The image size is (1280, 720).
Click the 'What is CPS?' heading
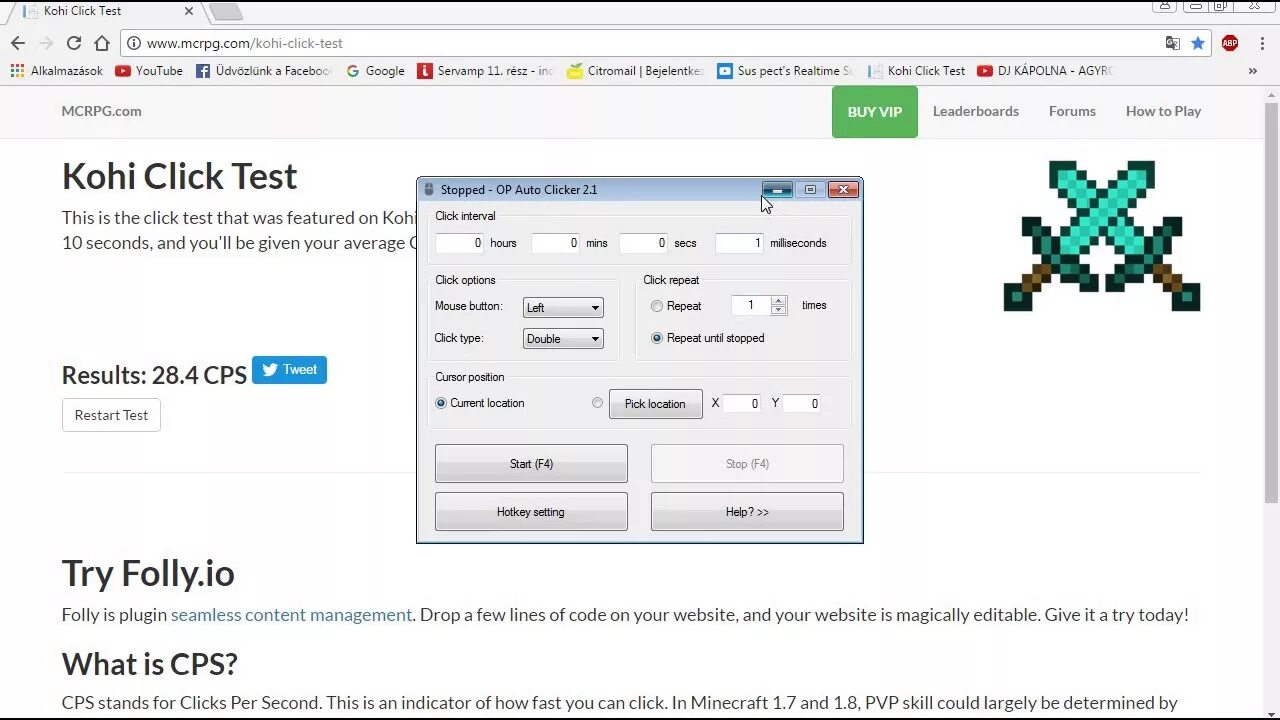150,664
